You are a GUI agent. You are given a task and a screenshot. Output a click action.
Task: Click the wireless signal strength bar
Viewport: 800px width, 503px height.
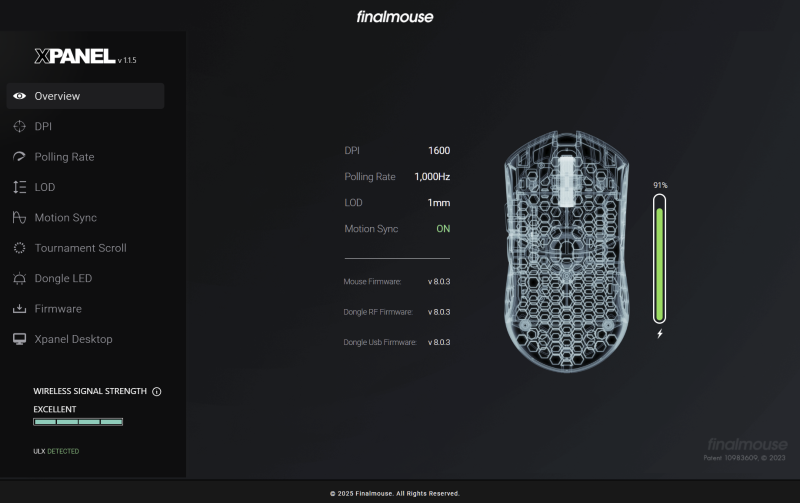[78, 422]
